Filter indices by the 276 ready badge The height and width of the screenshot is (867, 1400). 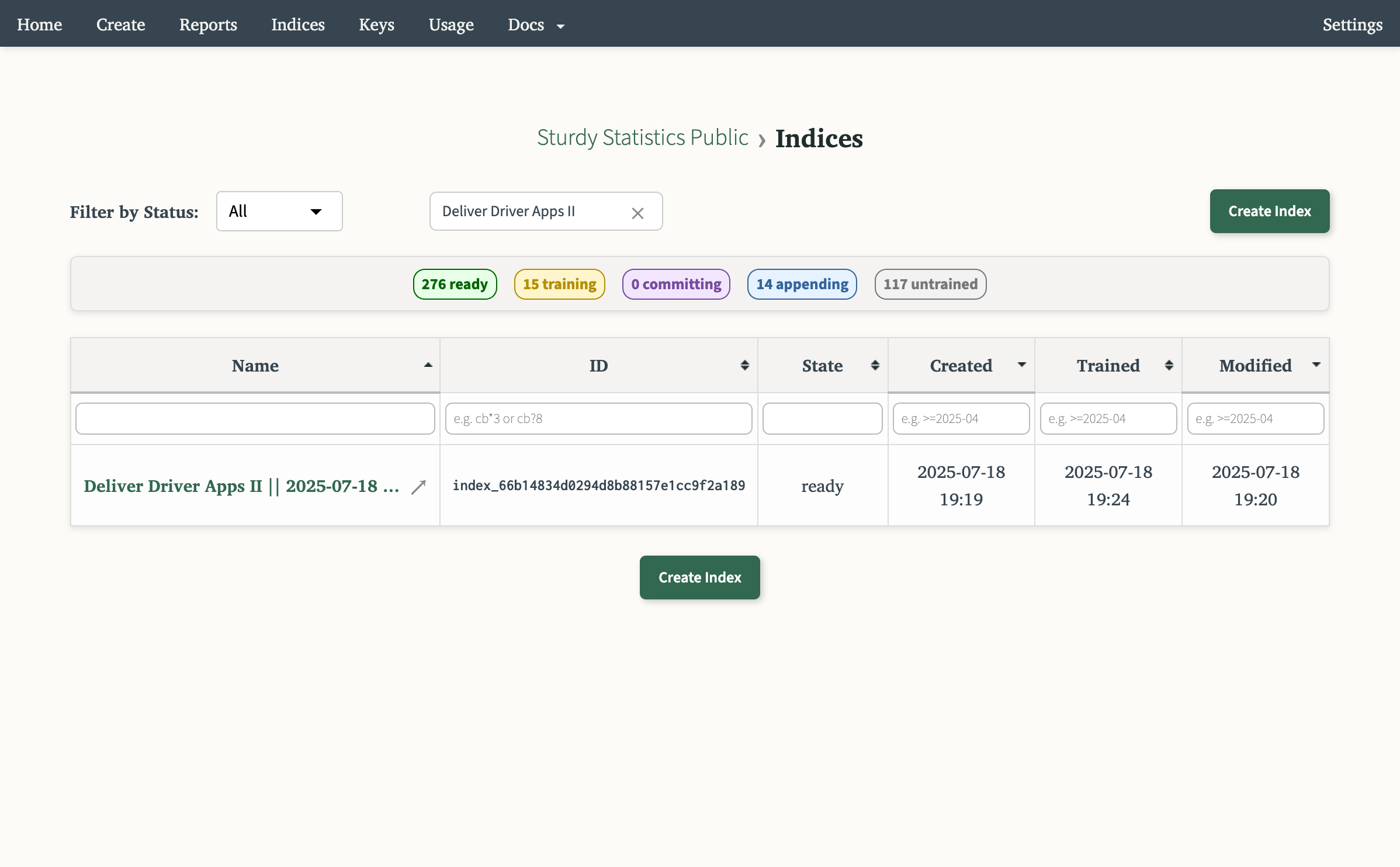[x=455, y=284]
